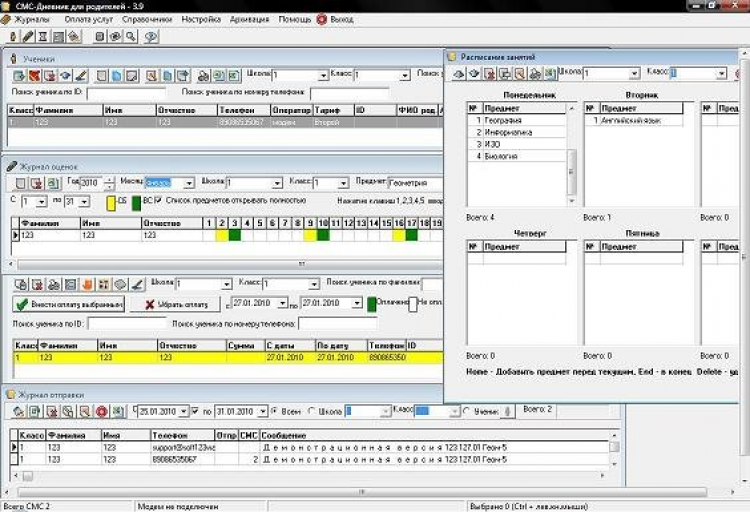750x512 pixels.
Task: Click the eye icon in Расписание занятий toolbar
Action: click(x=474, y=74)
